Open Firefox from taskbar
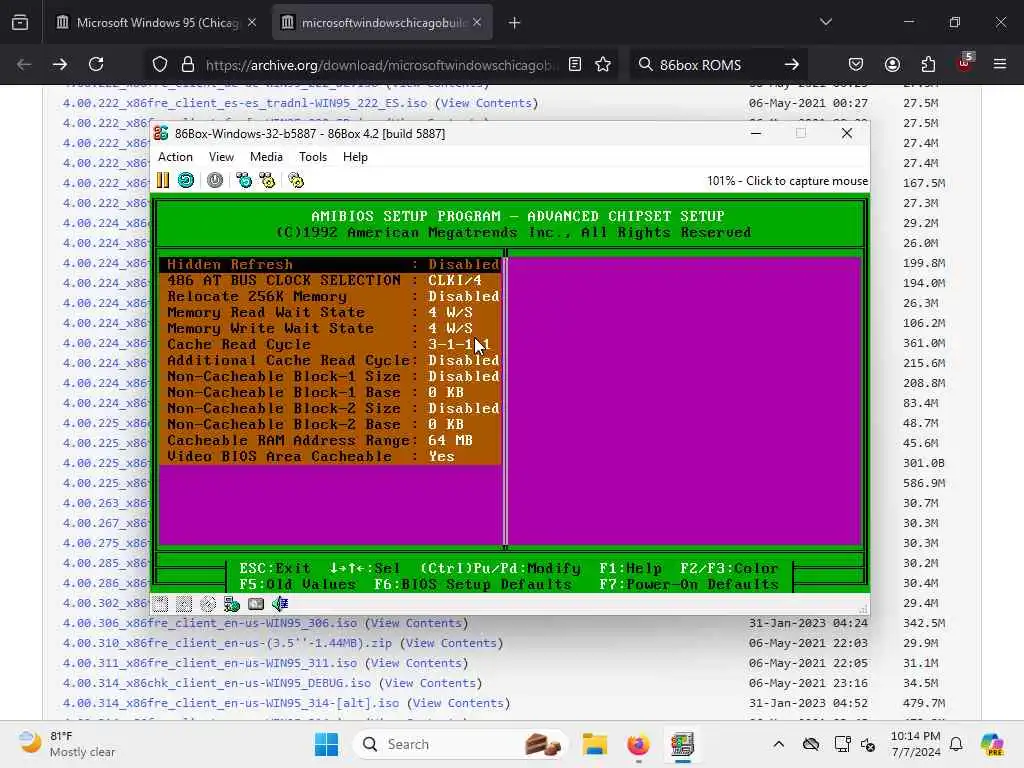Image resolution: width=1024 pixels, height=768 pixels. [638, 744]
